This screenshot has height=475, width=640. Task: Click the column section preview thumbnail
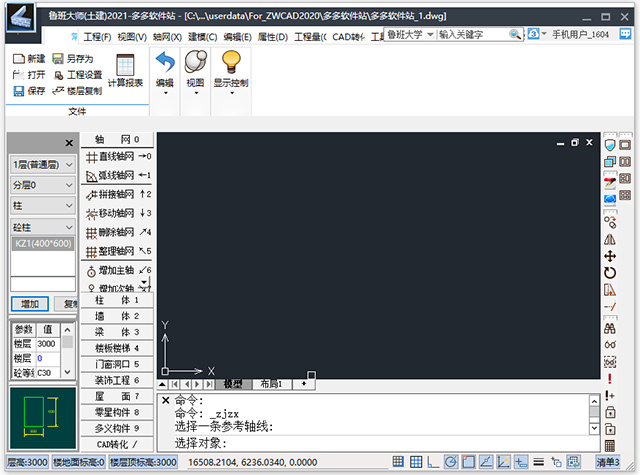click(43, 418)
